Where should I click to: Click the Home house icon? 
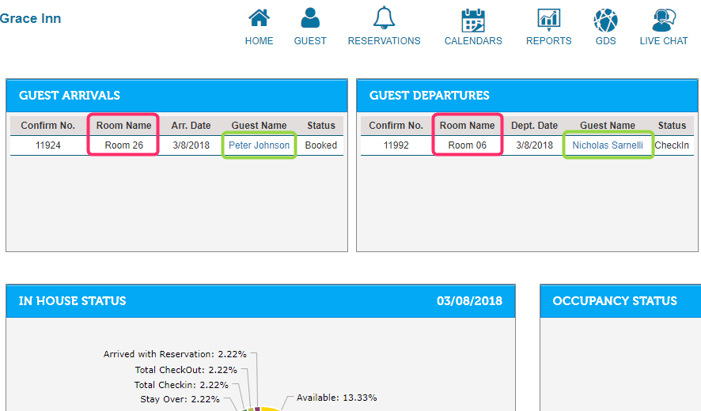coord(259,19)
